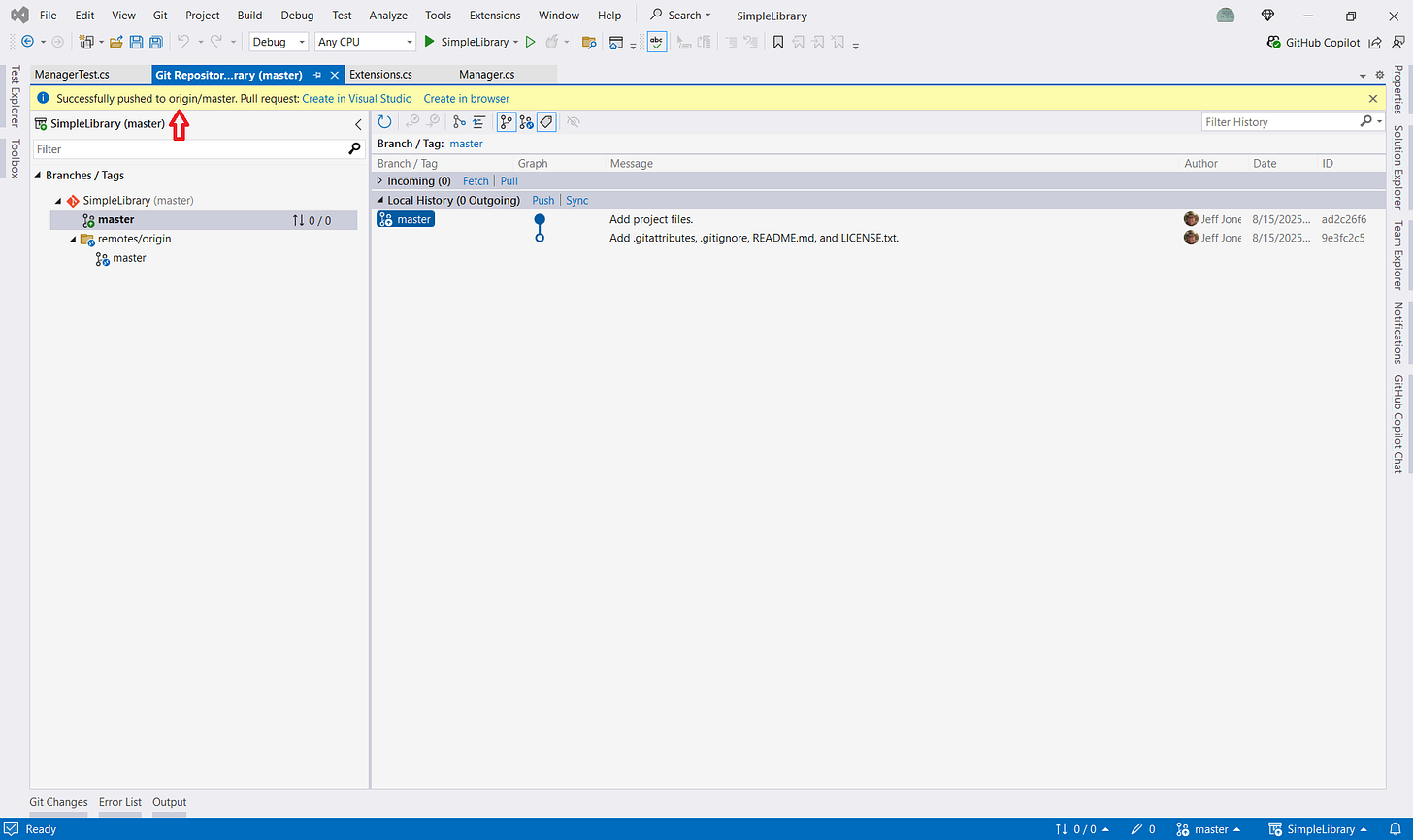This screenshot has width=1413, height=840.
Task: Click Create in browser link
Action: click(467, 99)
